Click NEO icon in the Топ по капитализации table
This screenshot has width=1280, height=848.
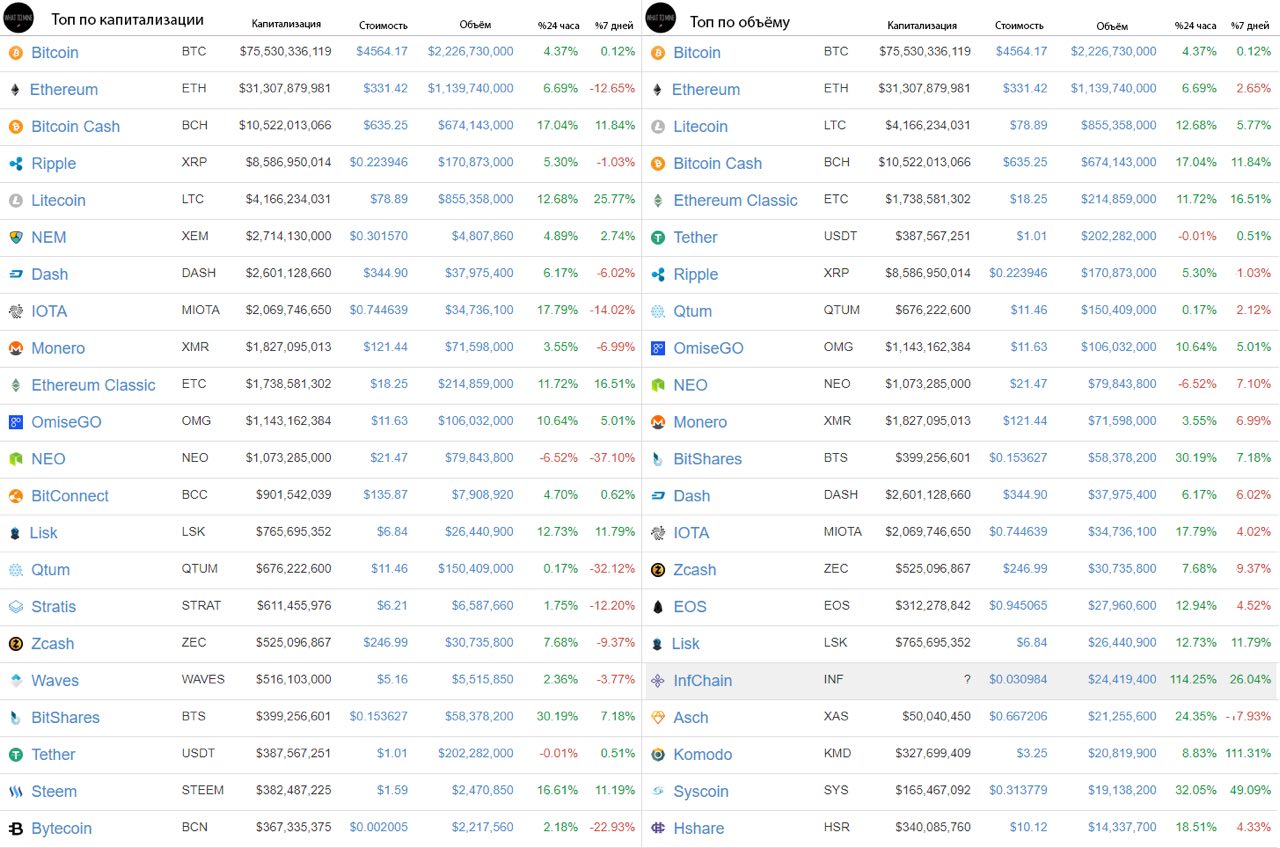(15, 459)
